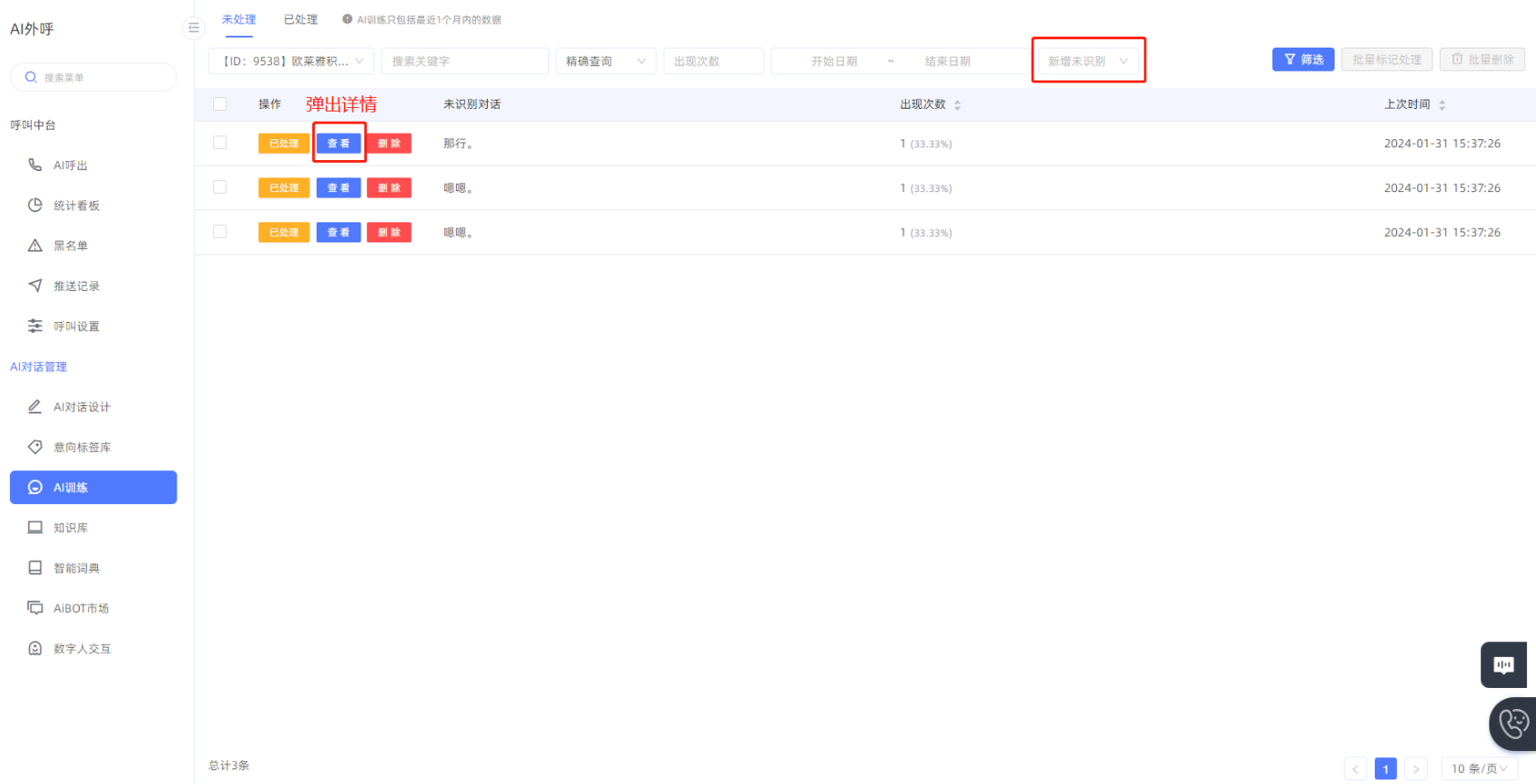Expand the 新增未识别 dropdown

[1087, 61]
